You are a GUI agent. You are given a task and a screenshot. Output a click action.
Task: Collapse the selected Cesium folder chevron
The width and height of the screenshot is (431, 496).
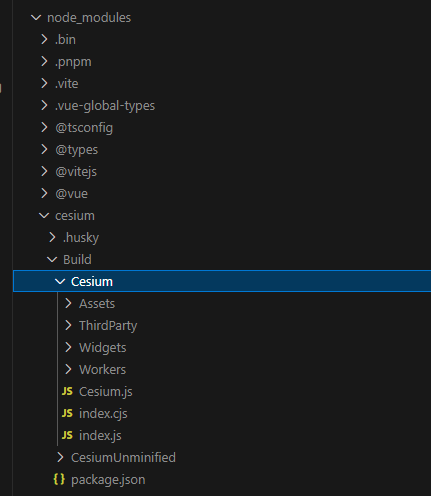click(x=60, y=282)
